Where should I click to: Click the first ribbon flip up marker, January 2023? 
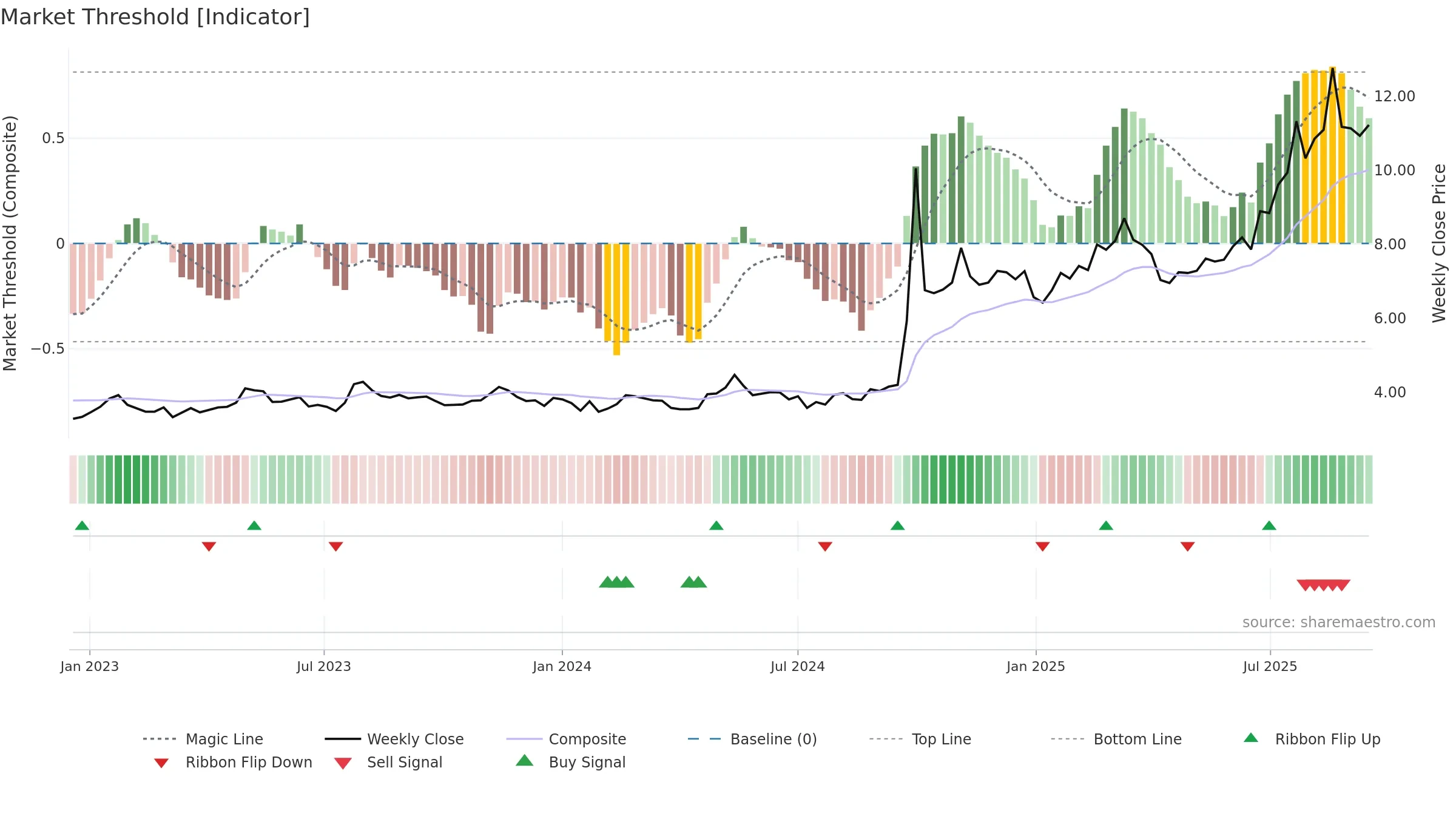(82, 525)
